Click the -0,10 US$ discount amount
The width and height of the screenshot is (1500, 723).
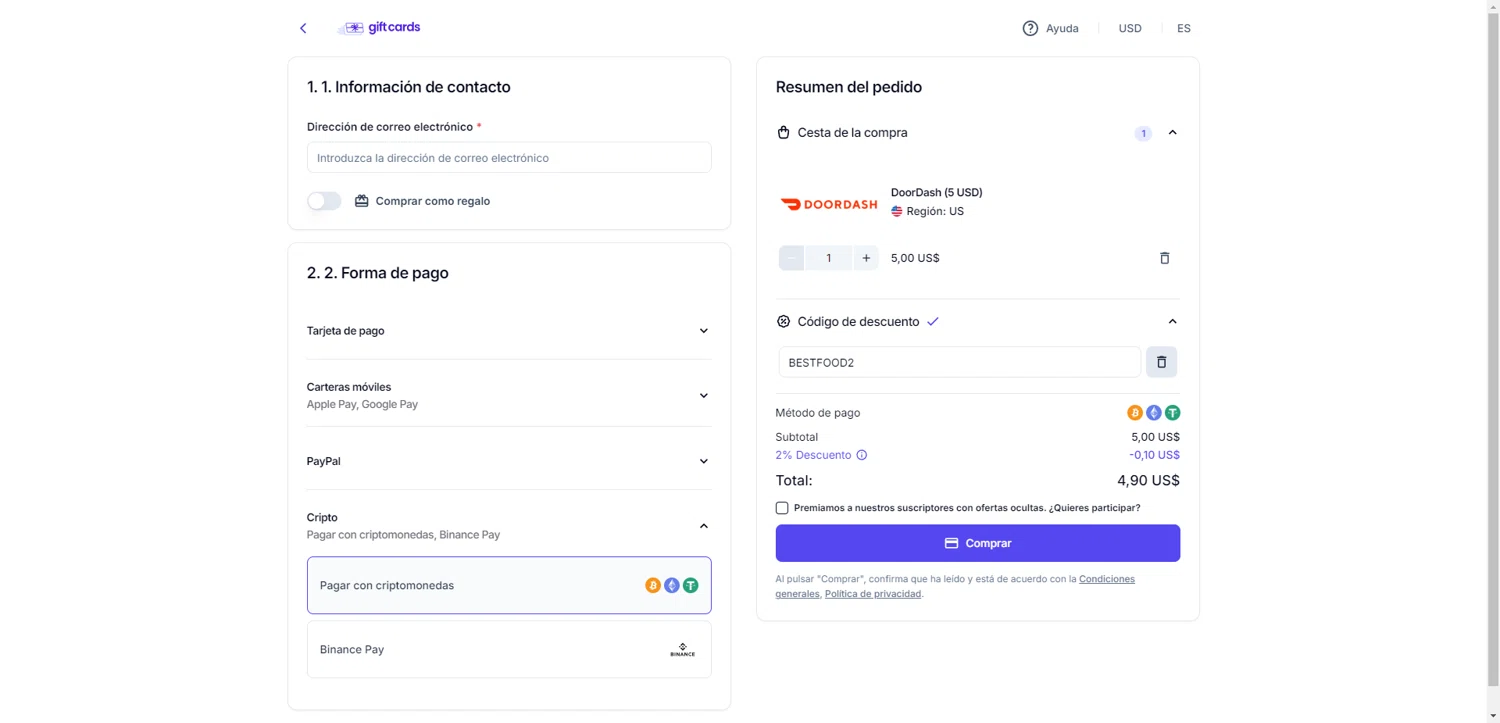[x=1154, y=455]
